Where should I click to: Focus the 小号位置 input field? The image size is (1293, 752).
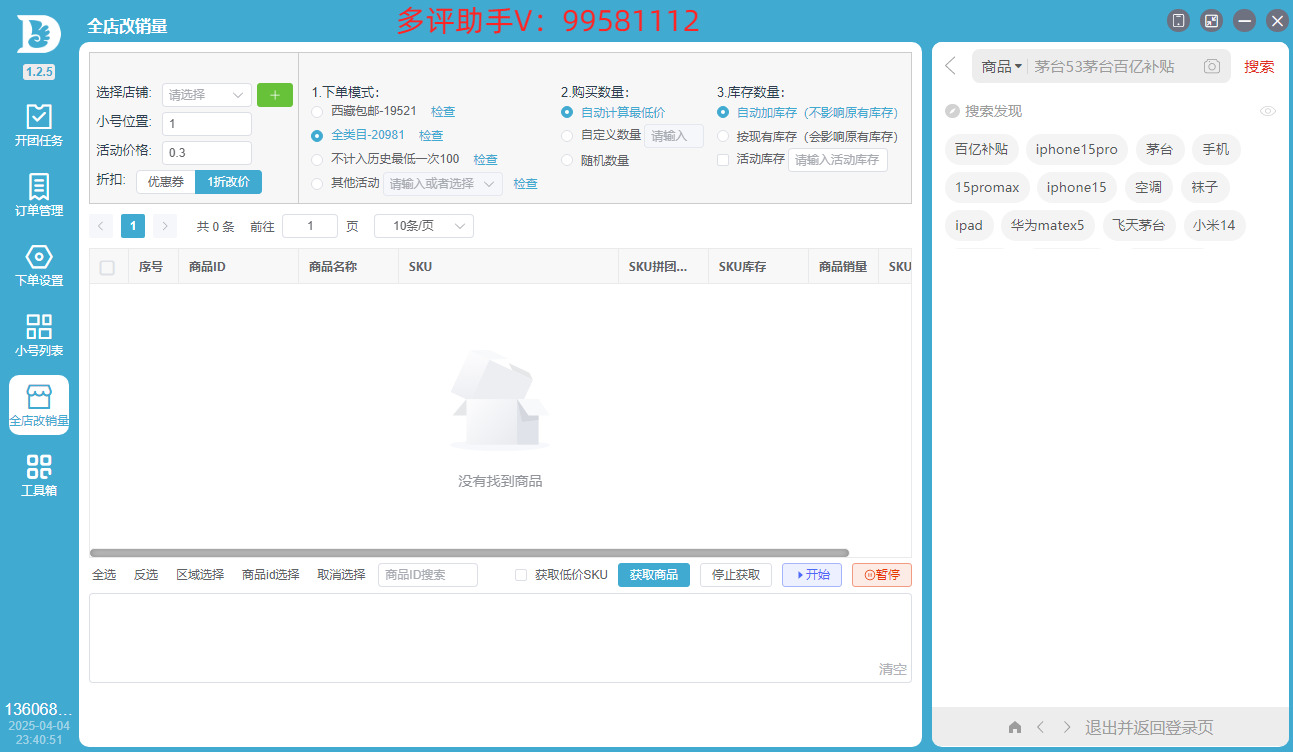pyautogui.click(x=207, y=124)
